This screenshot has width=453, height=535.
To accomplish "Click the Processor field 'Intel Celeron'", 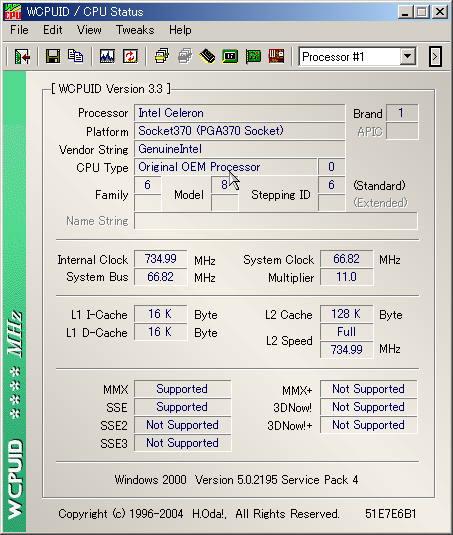I will pos(239,113).
